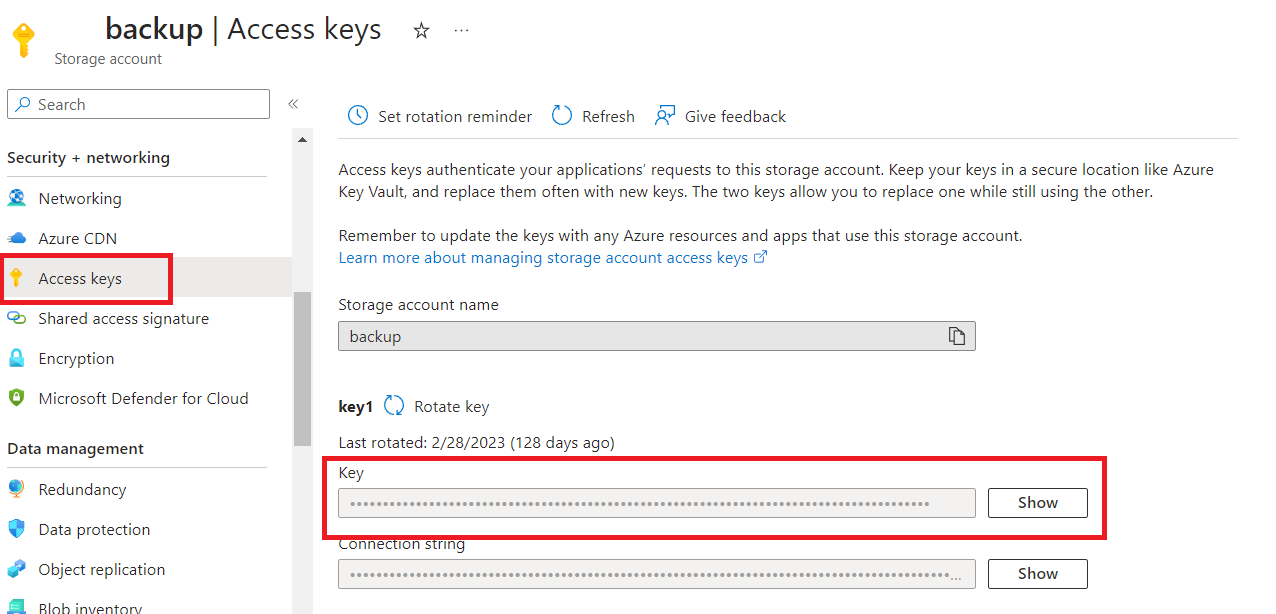Select the Encryption lock icon

(18, 358)
